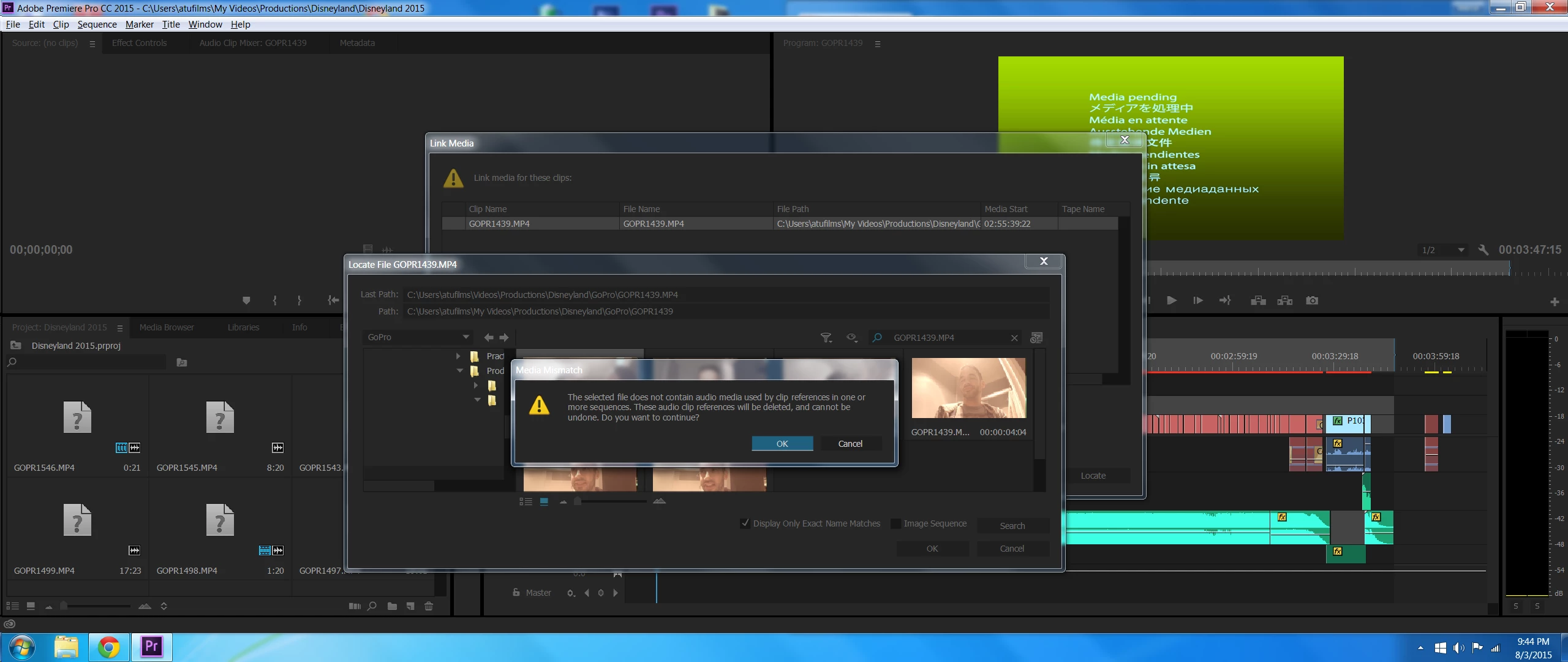Click the thumbnail zoom slider handle
Screen dimensions: 1568x662
[x=577, y=501]
